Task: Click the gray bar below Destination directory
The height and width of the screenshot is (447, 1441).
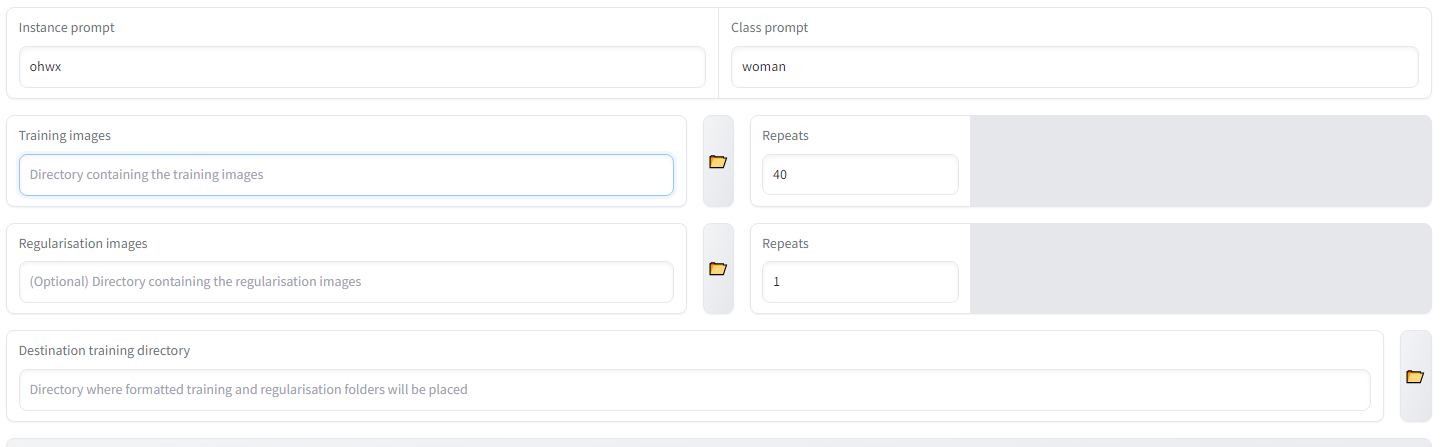Action: pos(720,442)
